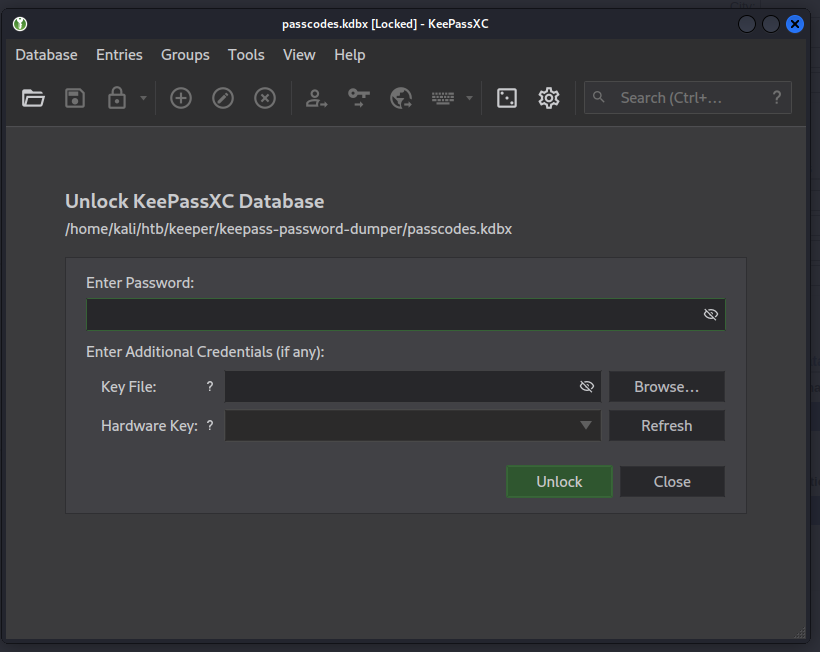Expand the Hardware Key dropdown
820x652 pixels.
[586, 426]
